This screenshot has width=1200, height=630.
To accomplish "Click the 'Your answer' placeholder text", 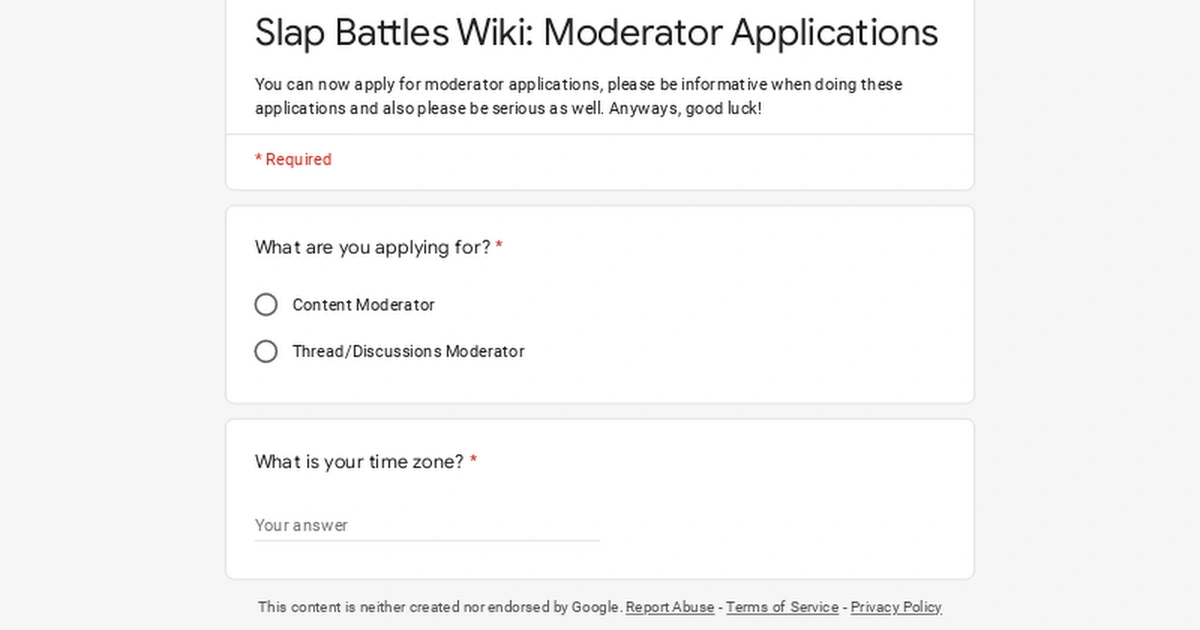I will coord(301,525).
